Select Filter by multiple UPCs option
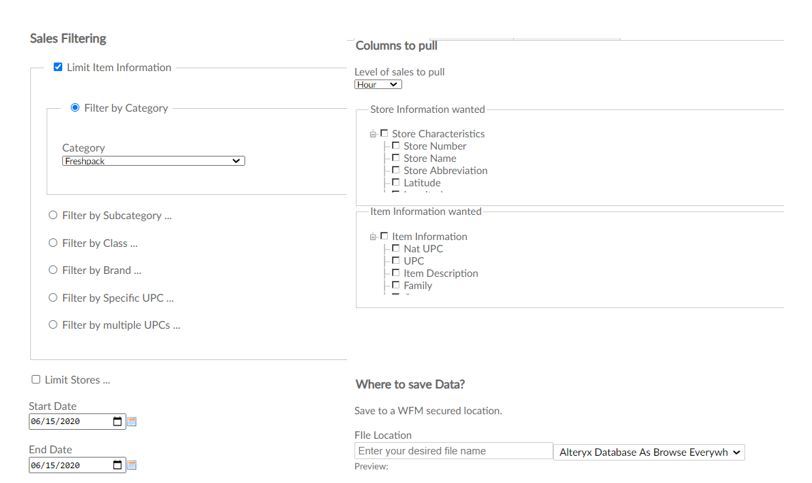812x483 pixels. coord(53,325)
